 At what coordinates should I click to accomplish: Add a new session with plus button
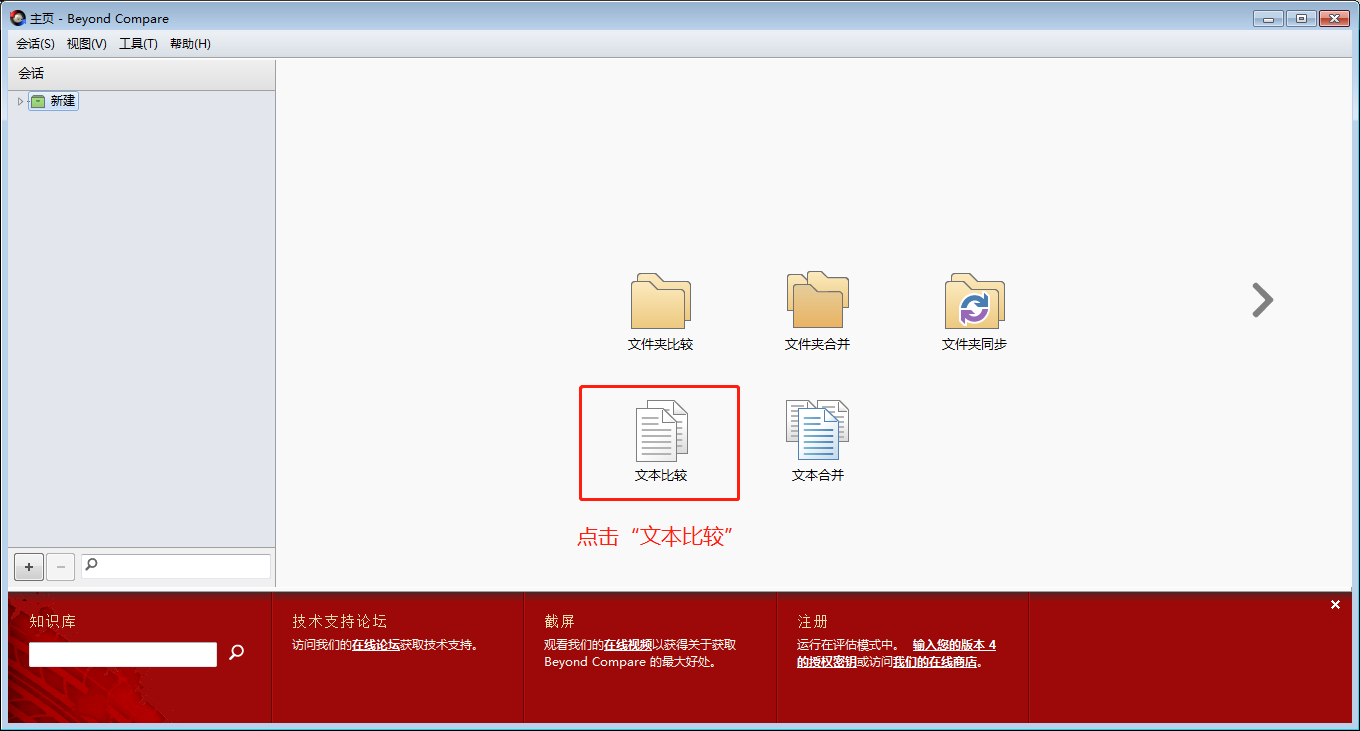click(x=29, y=567)
